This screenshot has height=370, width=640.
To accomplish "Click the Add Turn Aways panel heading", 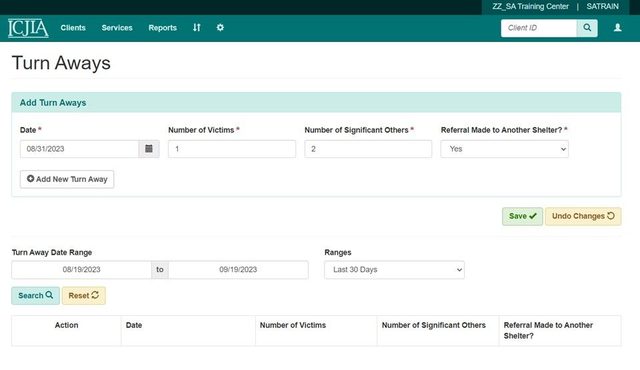I will [53, 103].
